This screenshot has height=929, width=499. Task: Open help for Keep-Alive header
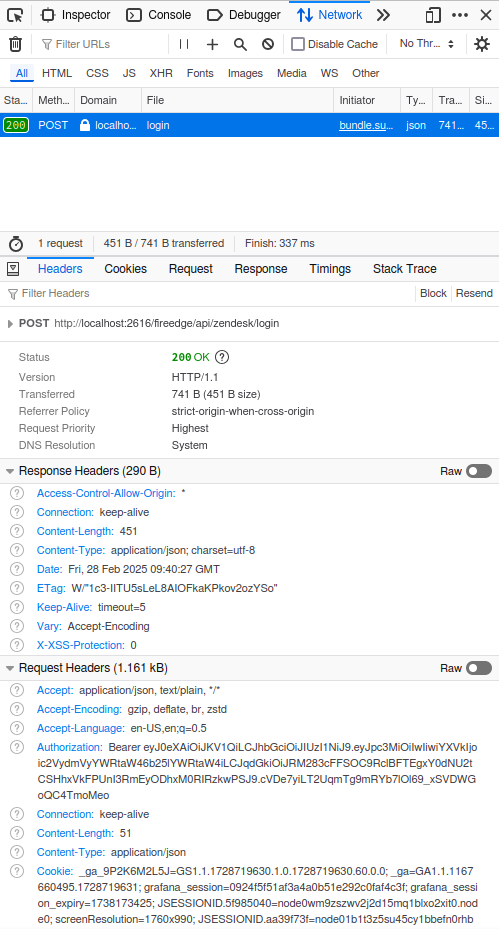click(x=17, y=607)
